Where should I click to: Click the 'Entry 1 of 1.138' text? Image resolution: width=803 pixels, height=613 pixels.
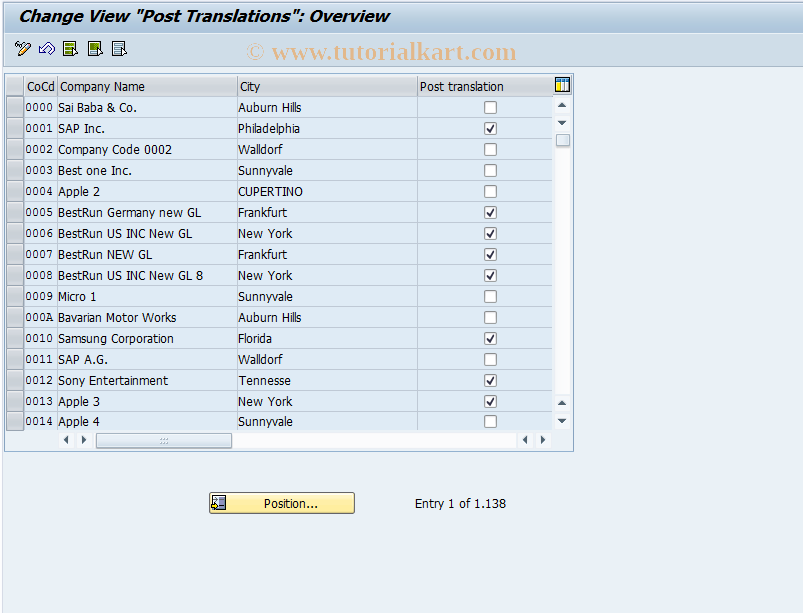coord(460,503)
